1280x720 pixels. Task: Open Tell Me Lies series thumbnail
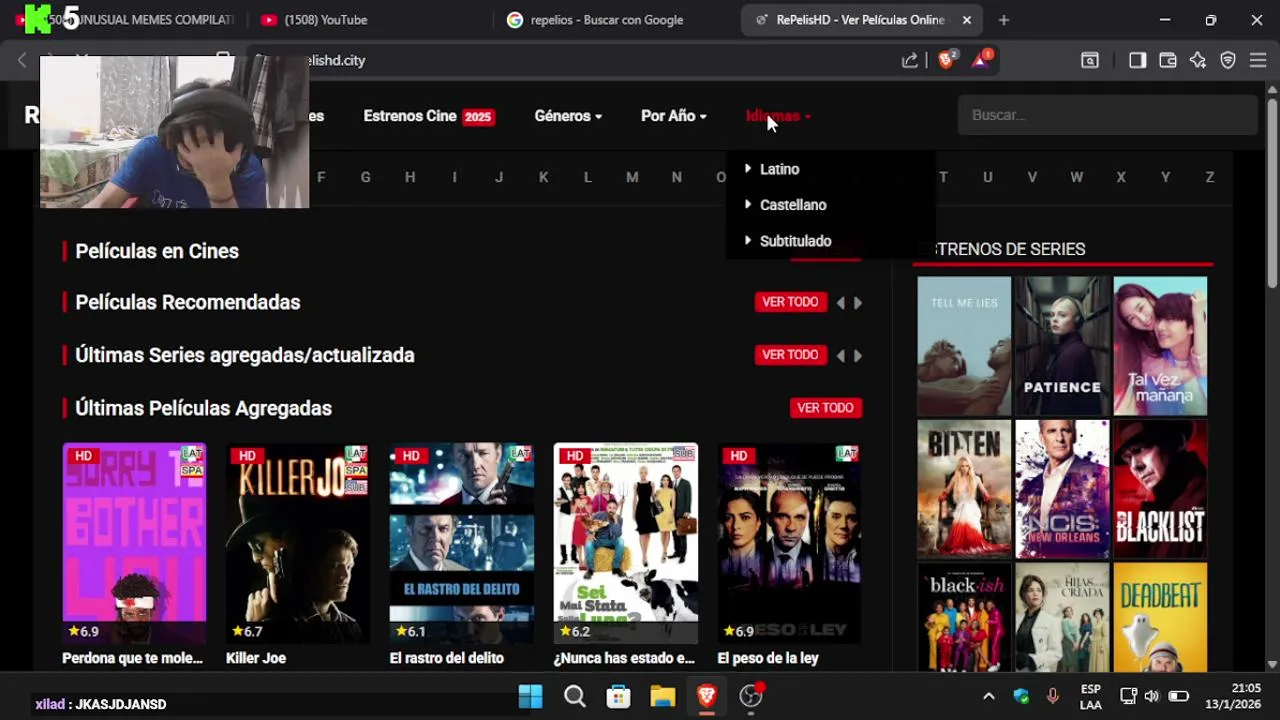pyautogui.click(x=964, y=346)
